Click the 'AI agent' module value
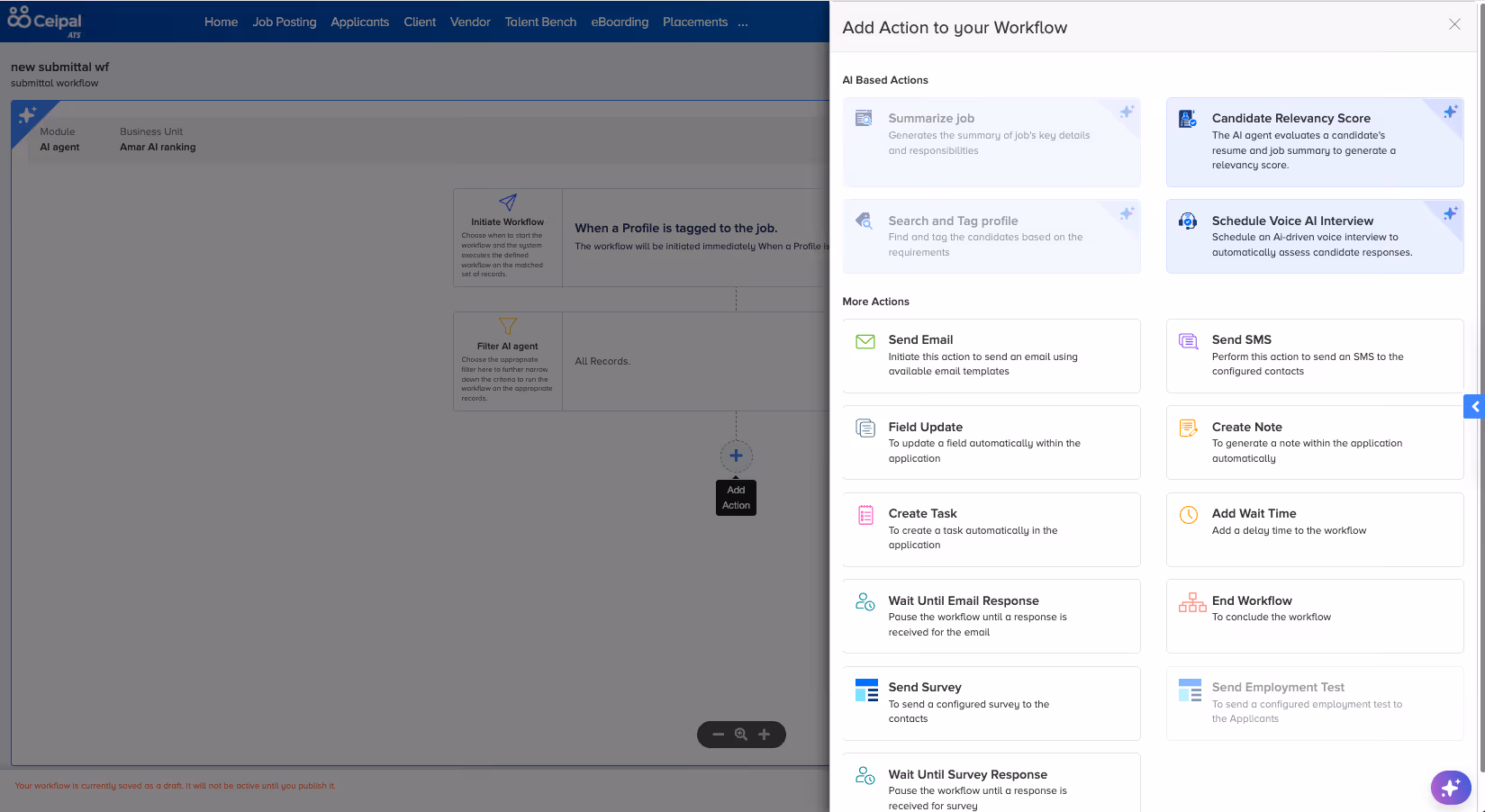This screenshot has height=812, width=1485. [59, 147]
